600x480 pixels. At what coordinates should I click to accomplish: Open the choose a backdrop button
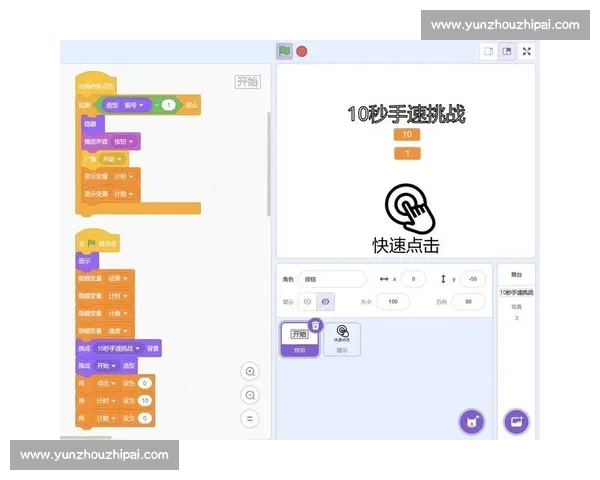pos(516,422)
